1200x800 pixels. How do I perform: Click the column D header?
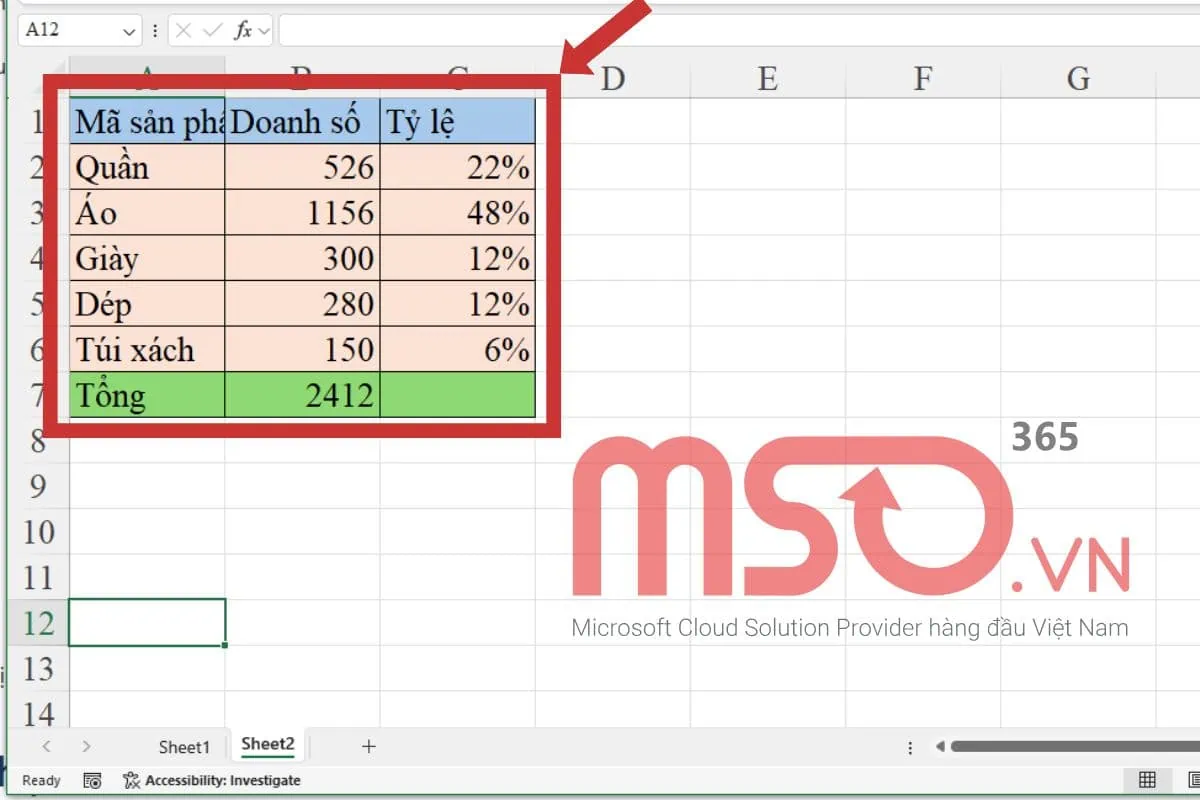tap(612, 77)
